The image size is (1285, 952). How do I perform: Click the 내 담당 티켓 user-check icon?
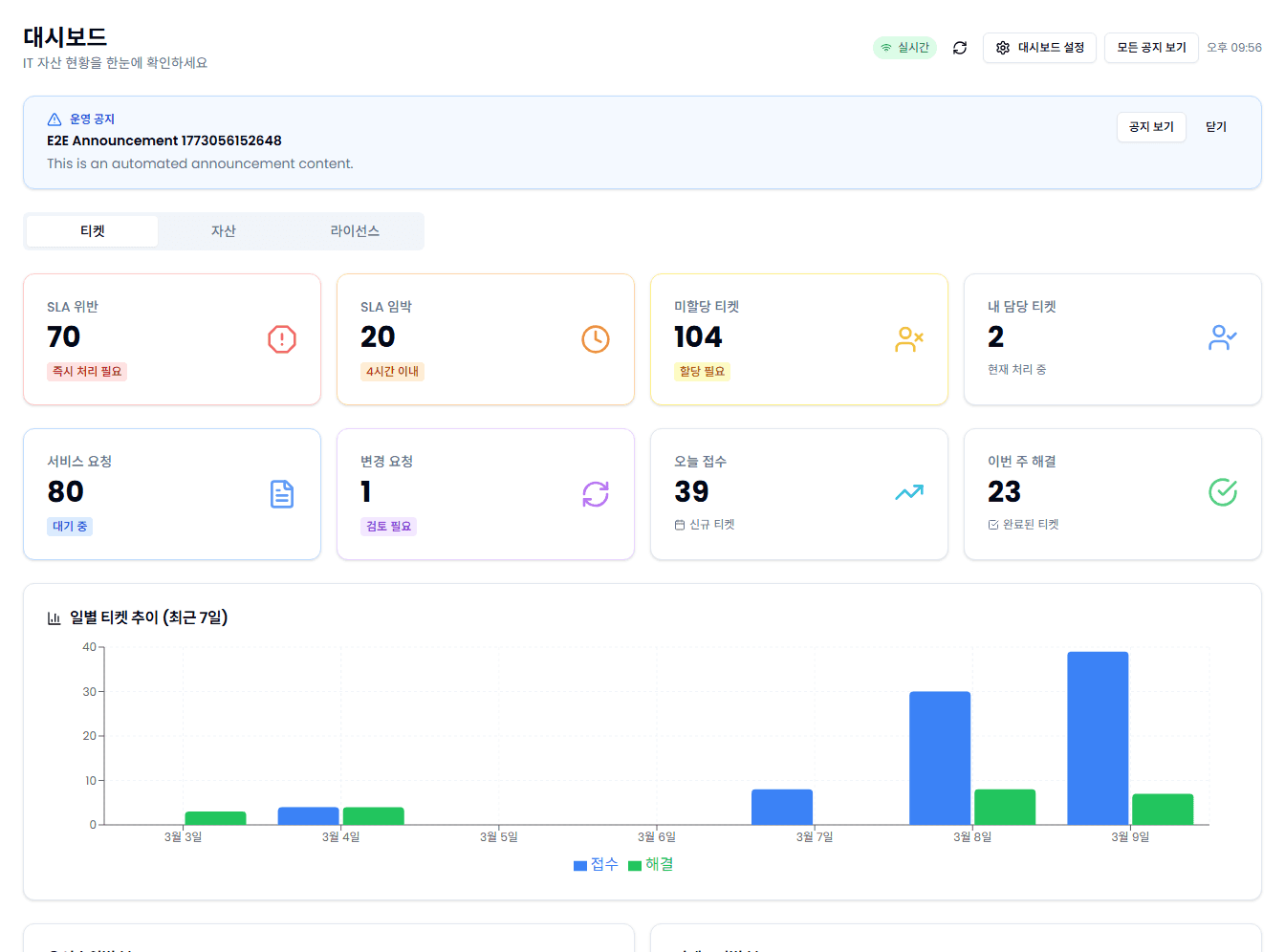click(x=1222, y=337)
